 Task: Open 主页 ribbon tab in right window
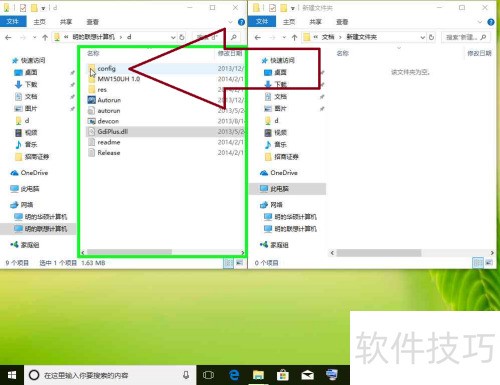tap(289, 22)
